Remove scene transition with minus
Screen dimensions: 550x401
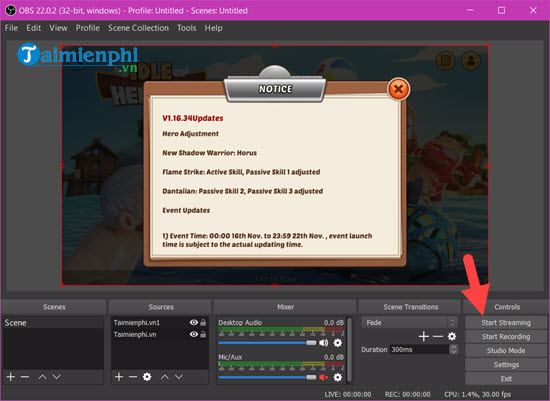click(438, 336)
